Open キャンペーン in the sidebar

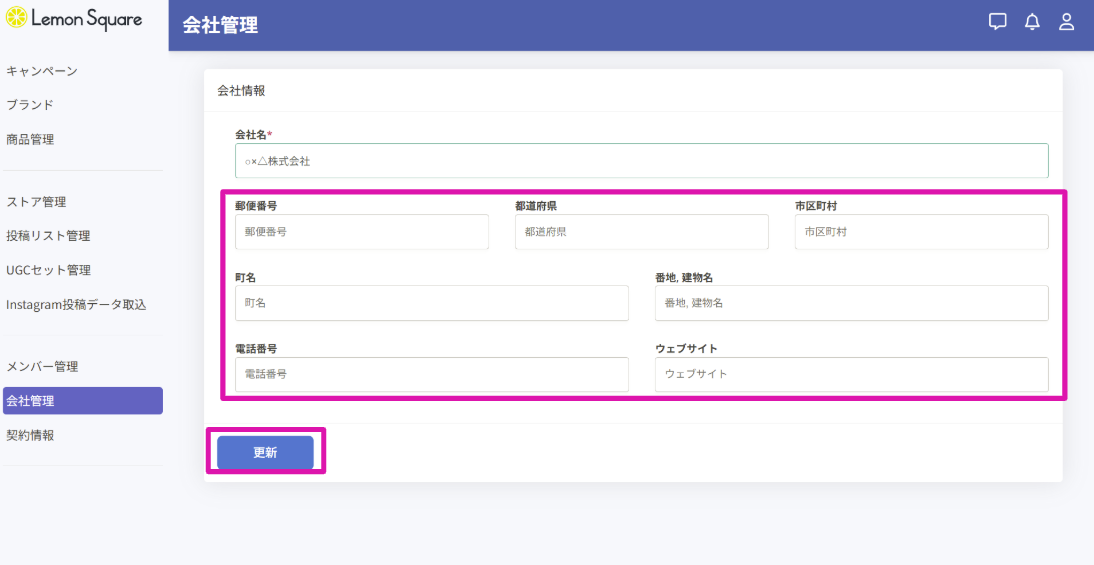[42, 71]
